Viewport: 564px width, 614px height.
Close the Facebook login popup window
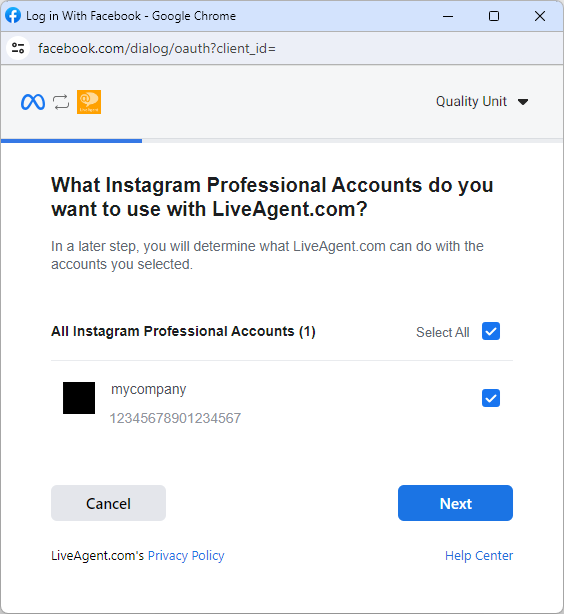540,16
